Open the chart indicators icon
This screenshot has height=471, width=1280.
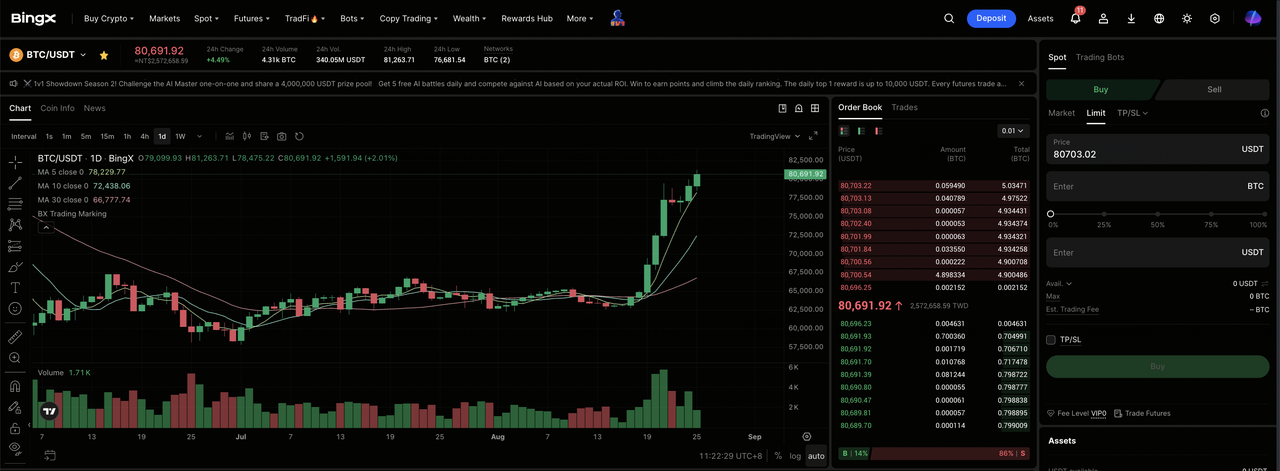(x=229, y=136)
